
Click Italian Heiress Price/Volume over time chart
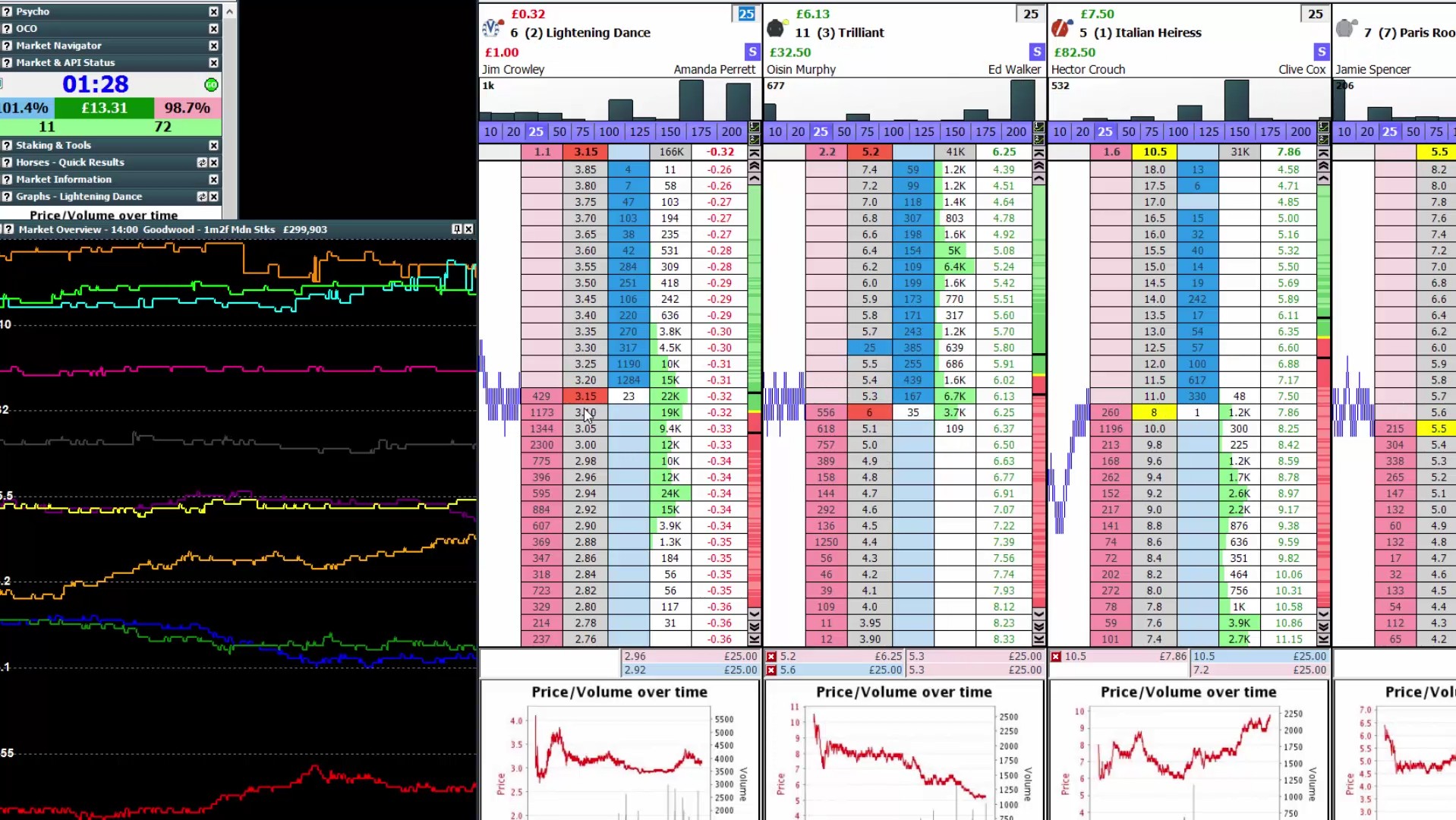click(1189, 750)
